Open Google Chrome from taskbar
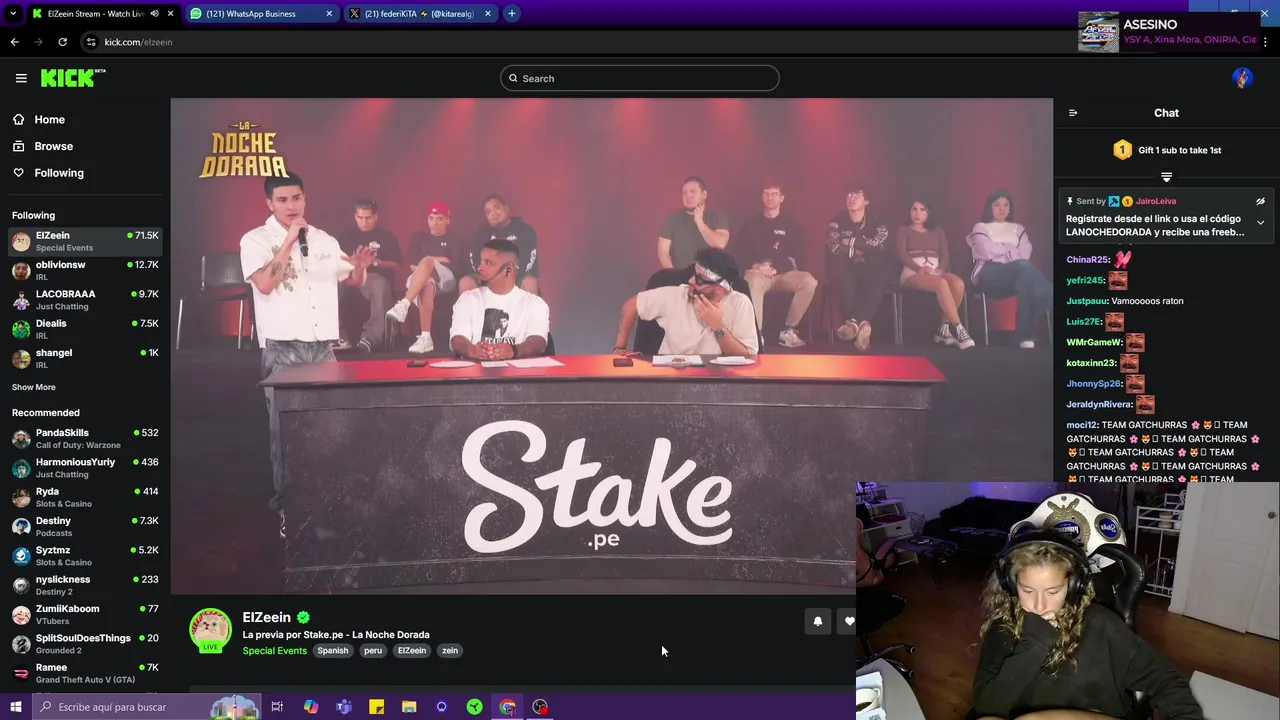 tap(507, 707)
